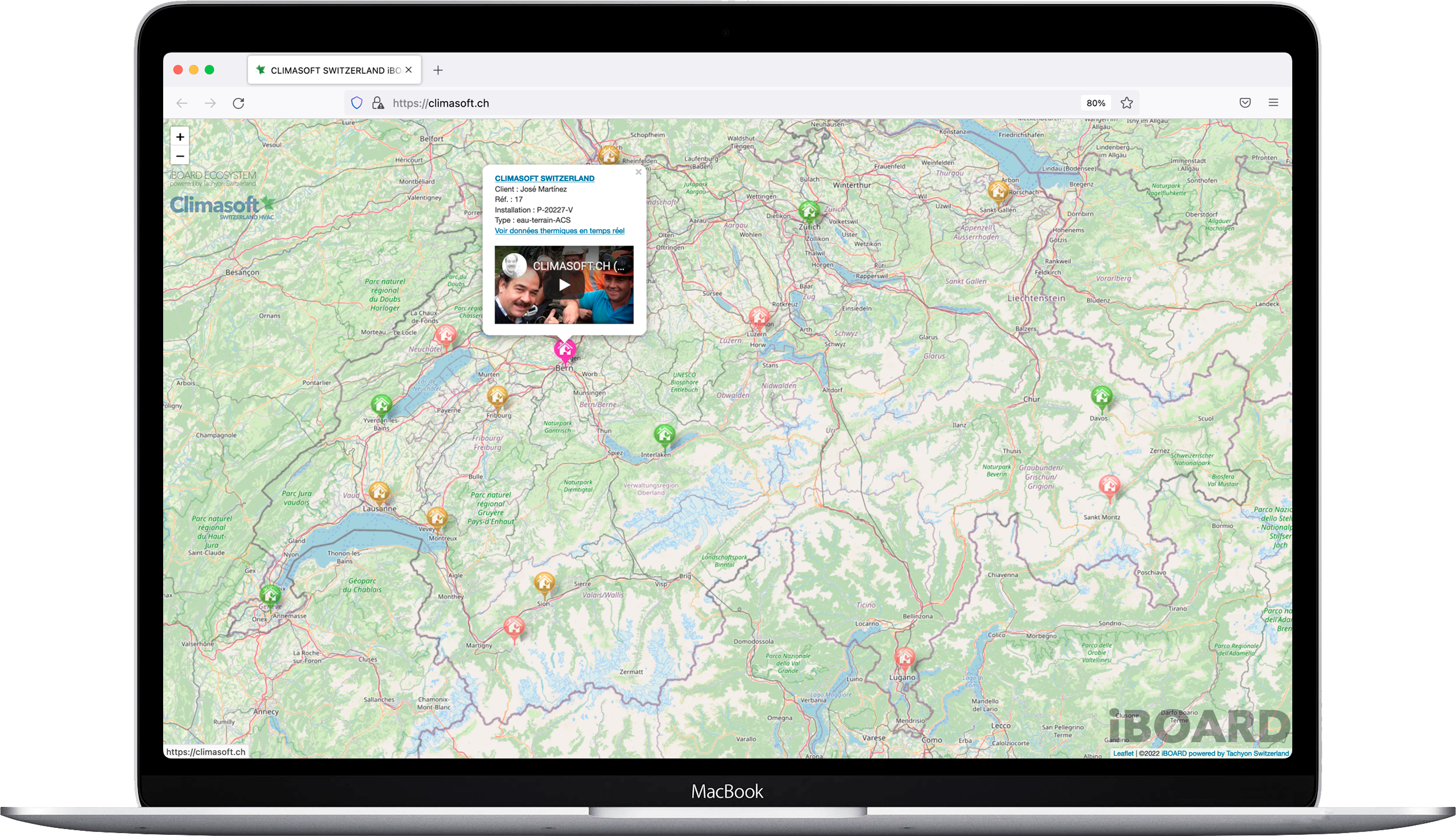This screenshot has height=836, width=1456.
Task: Select the orange house marker at Lausanne
Action: tap(379, 493)
